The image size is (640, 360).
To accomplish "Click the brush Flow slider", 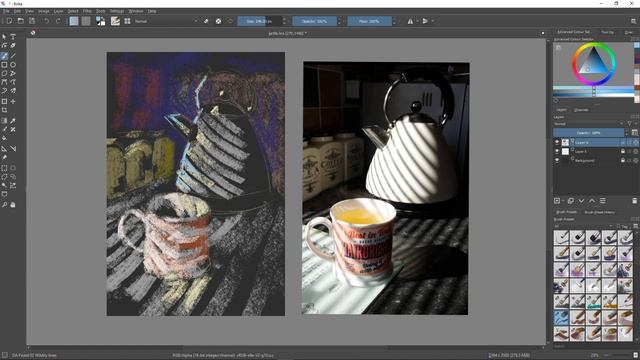I will pyautogui.click(x=369, y=21).
